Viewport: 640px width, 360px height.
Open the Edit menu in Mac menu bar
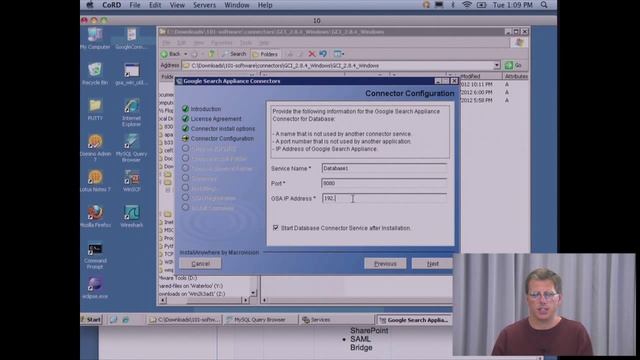click(x=155, y=5)
